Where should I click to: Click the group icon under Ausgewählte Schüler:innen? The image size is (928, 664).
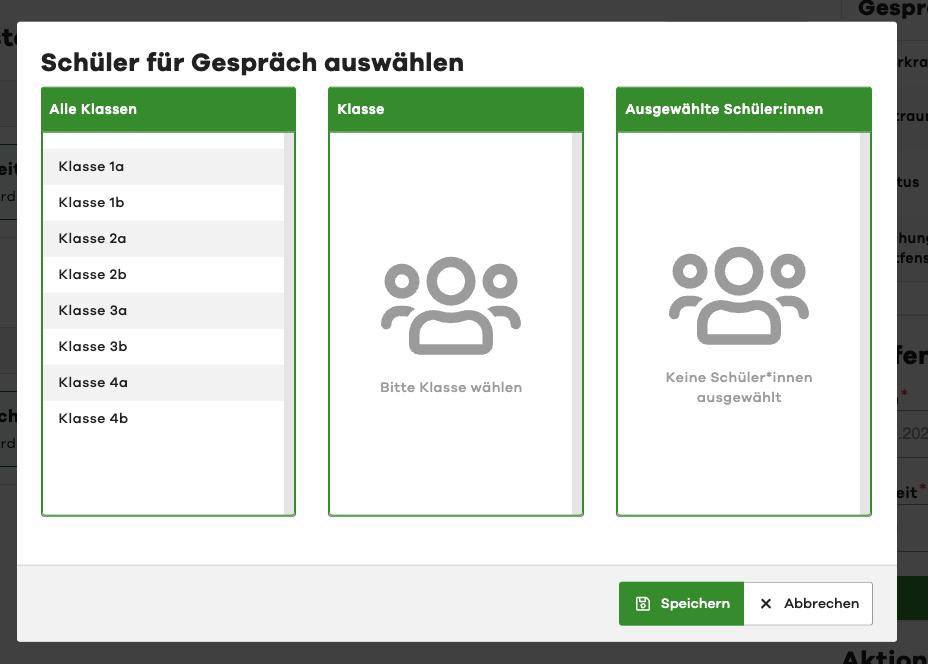coord(739,296)
